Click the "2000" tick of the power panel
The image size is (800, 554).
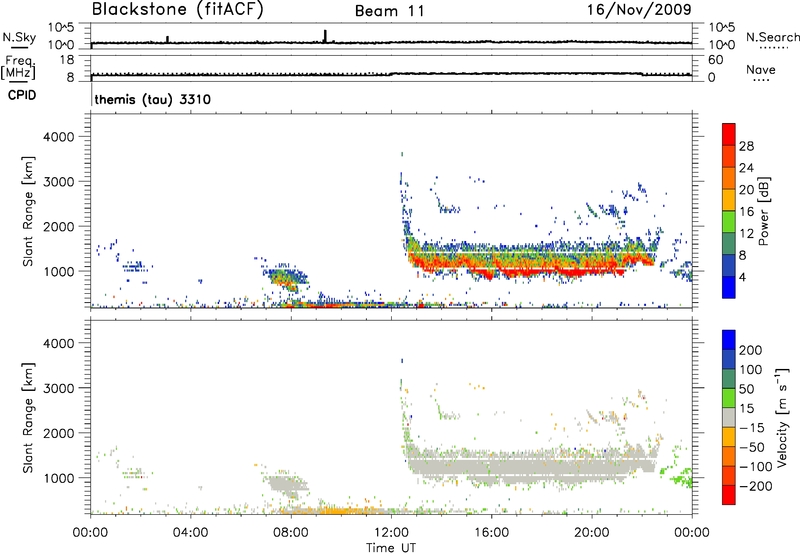59,226
